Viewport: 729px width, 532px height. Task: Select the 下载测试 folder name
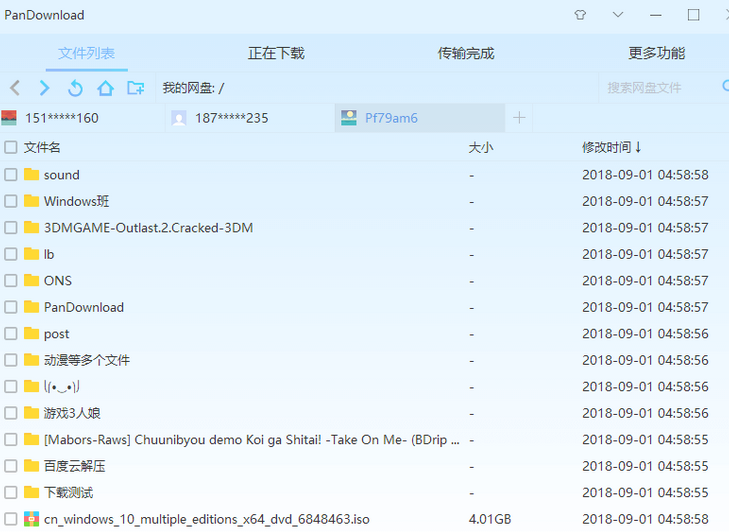[68, 492]
